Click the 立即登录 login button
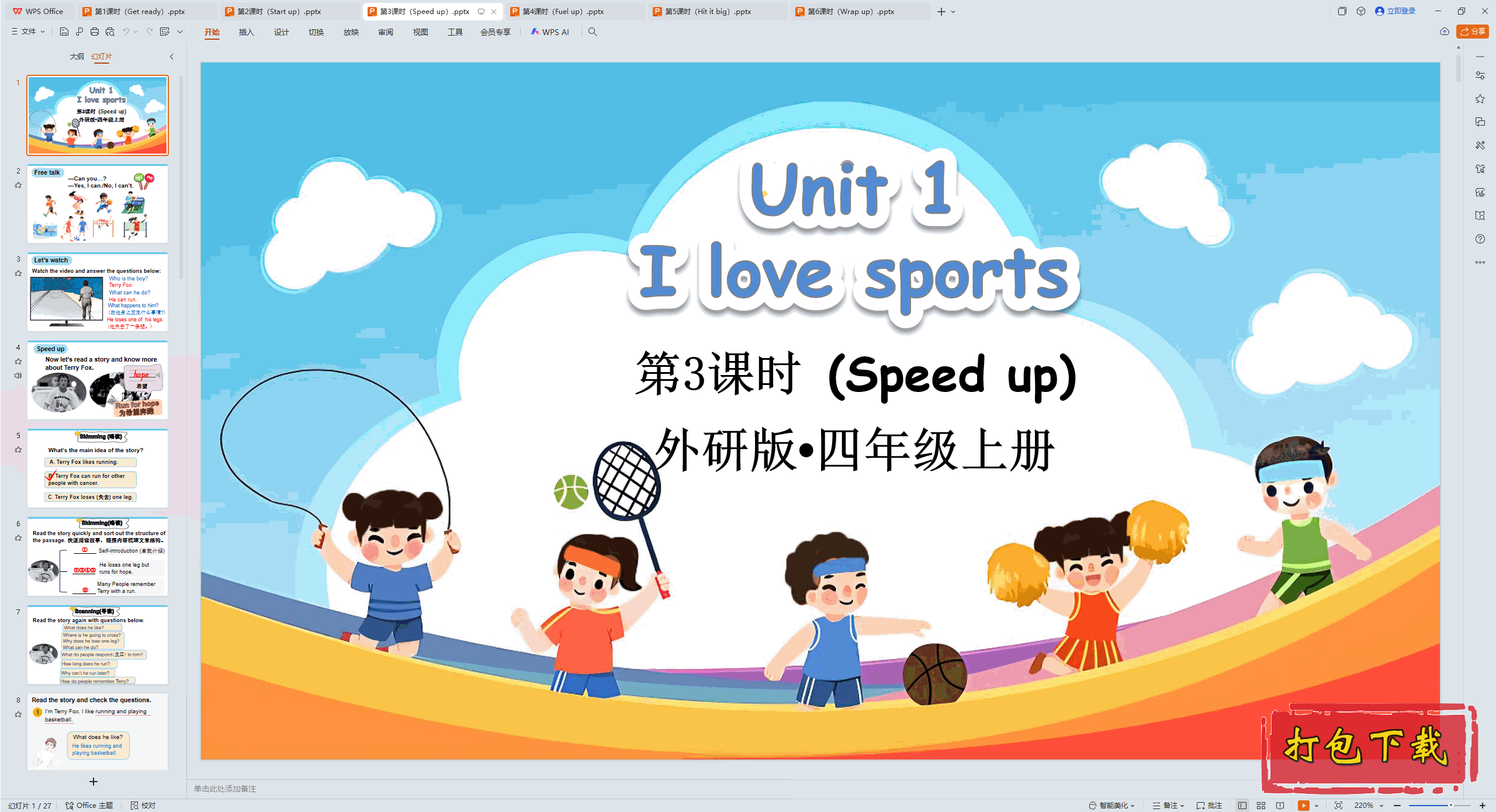This screenshot has width=1496, height=812. [x=1395, y=11]
